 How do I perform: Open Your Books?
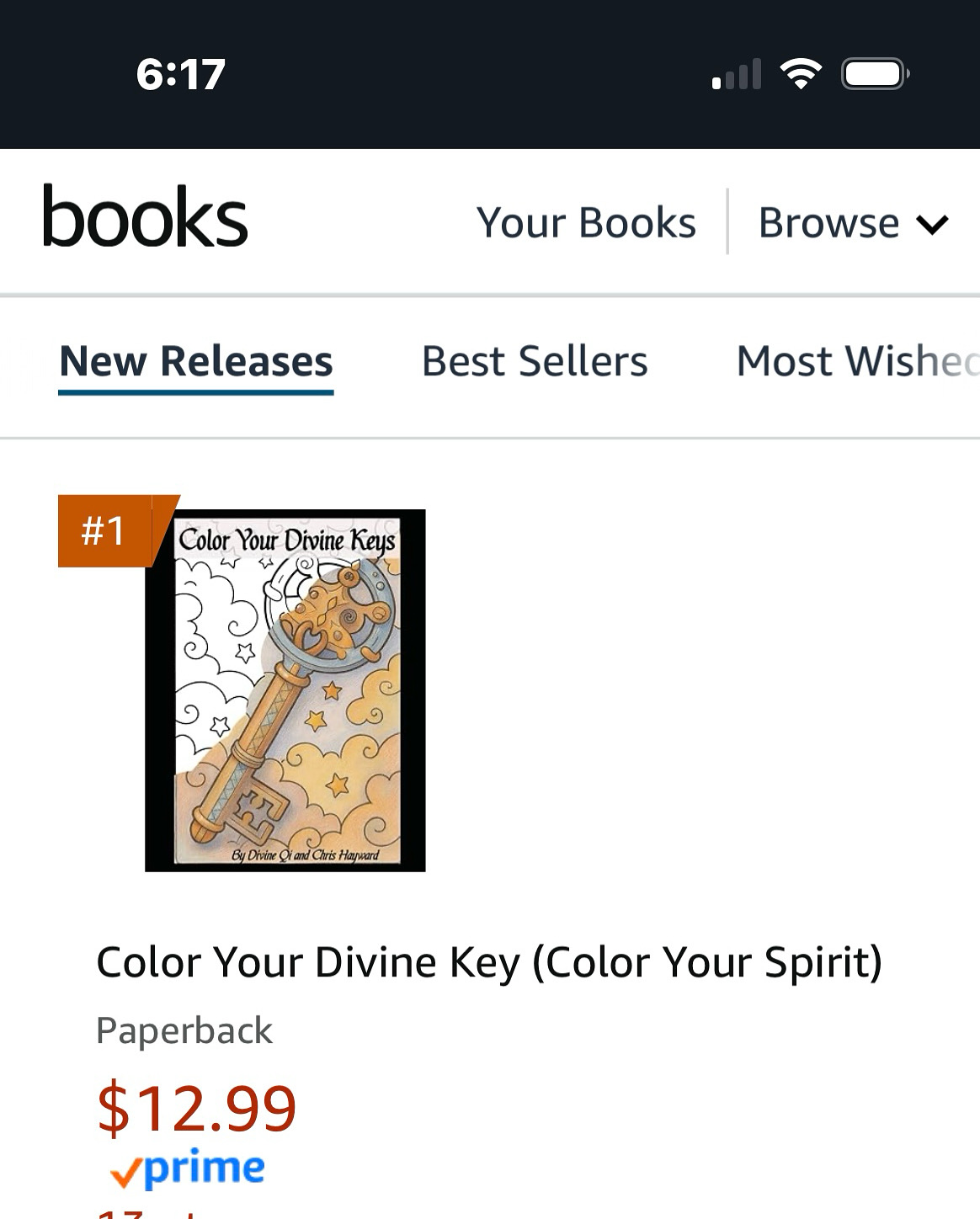[x=586, y=223]
